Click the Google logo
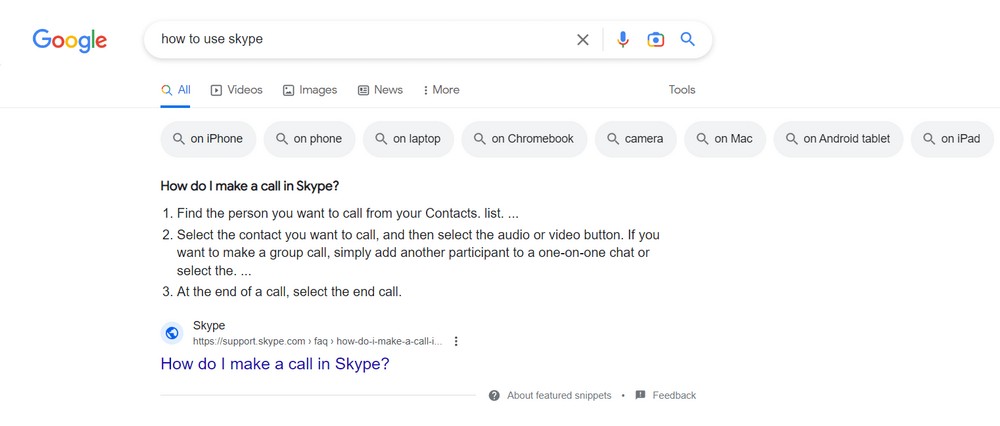Screen dimensions: 1000x426 pos(69,40)
